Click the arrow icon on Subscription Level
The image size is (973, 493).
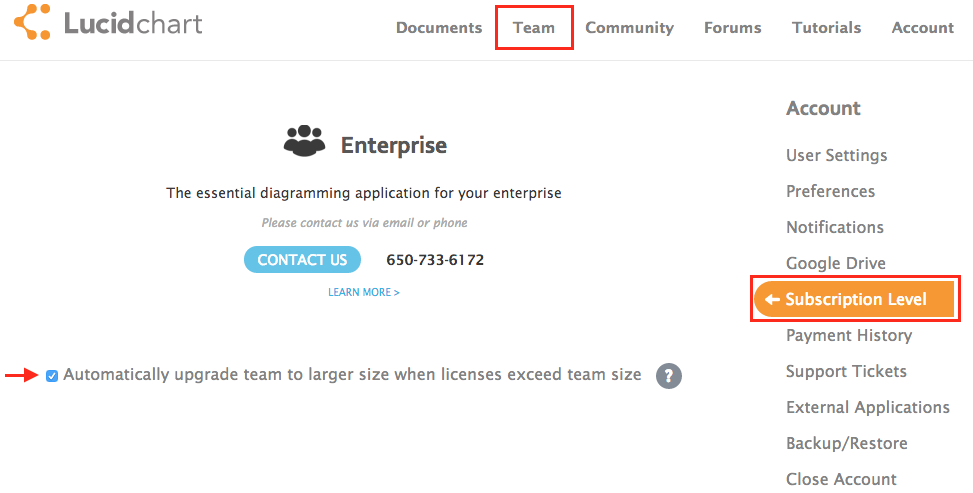pos(772,300)
